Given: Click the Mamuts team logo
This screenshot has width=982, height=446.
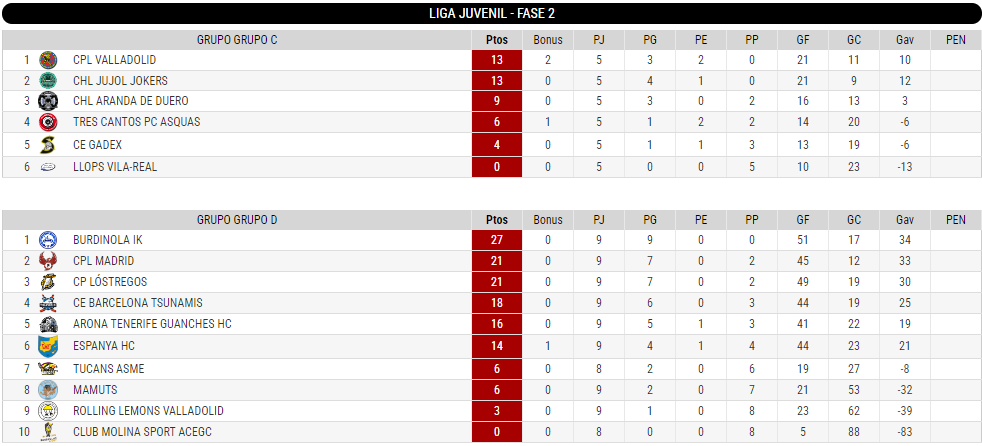Looking at the screenshot, I should point(48,390).
